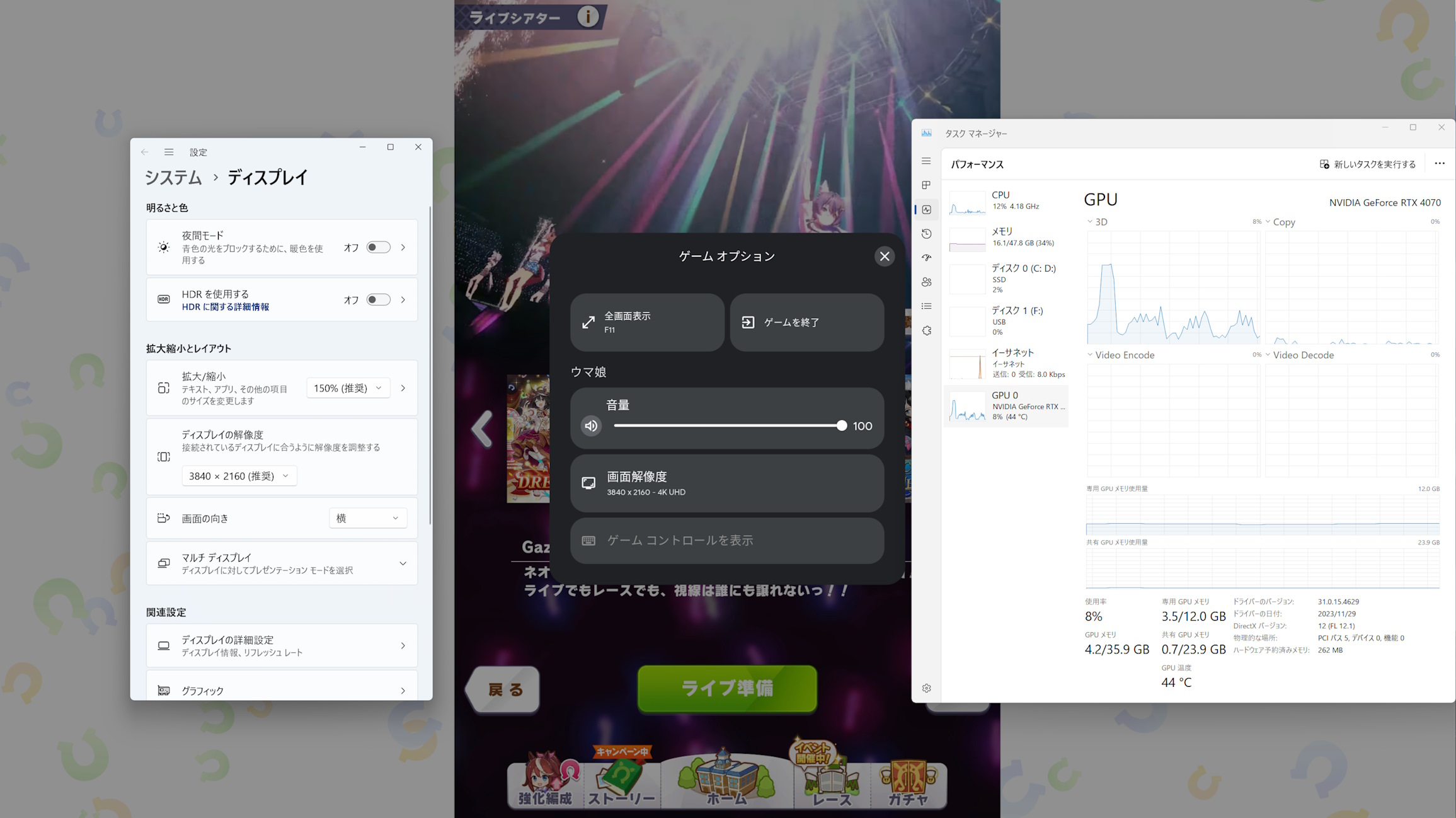Mute game volume speaker icon
1456x818 pixels.
coord(591,426)
